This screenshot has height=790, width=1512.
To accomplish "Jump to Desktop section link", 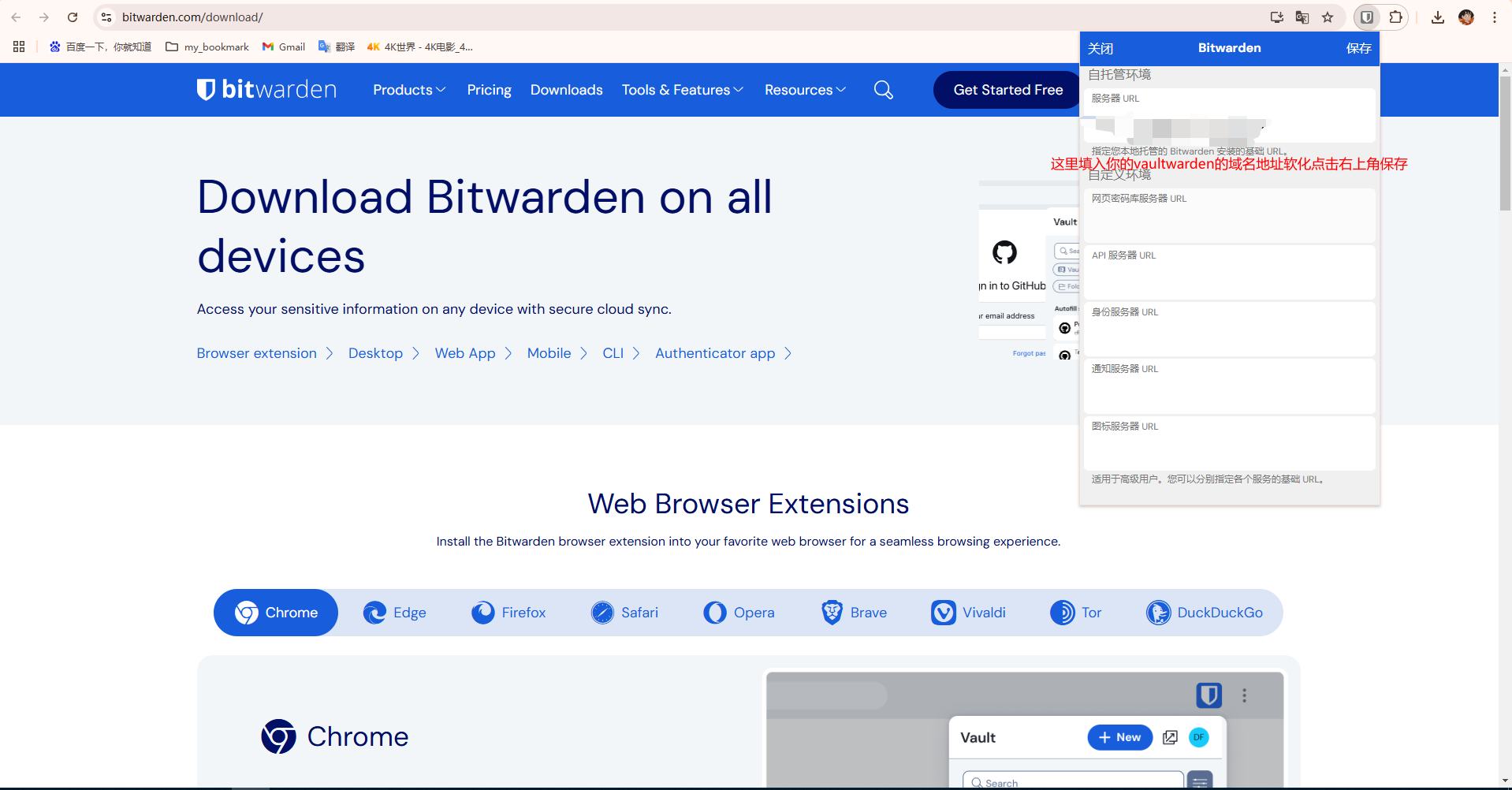I will 384,353.
